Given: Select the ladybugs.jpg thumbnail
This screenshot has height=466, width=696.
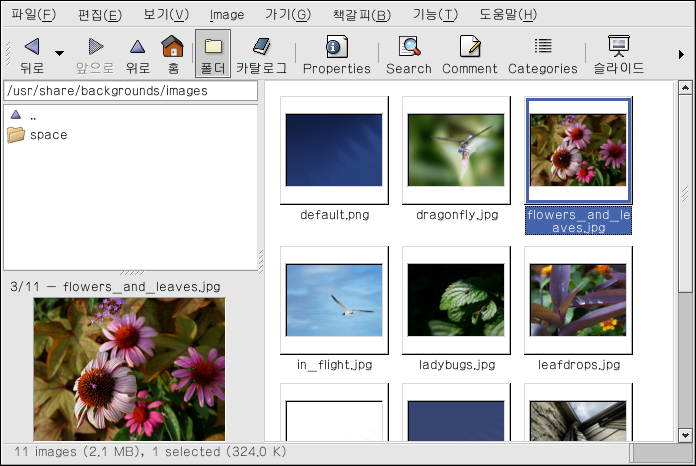Looking at the screenshot, I should coord(455,299).
